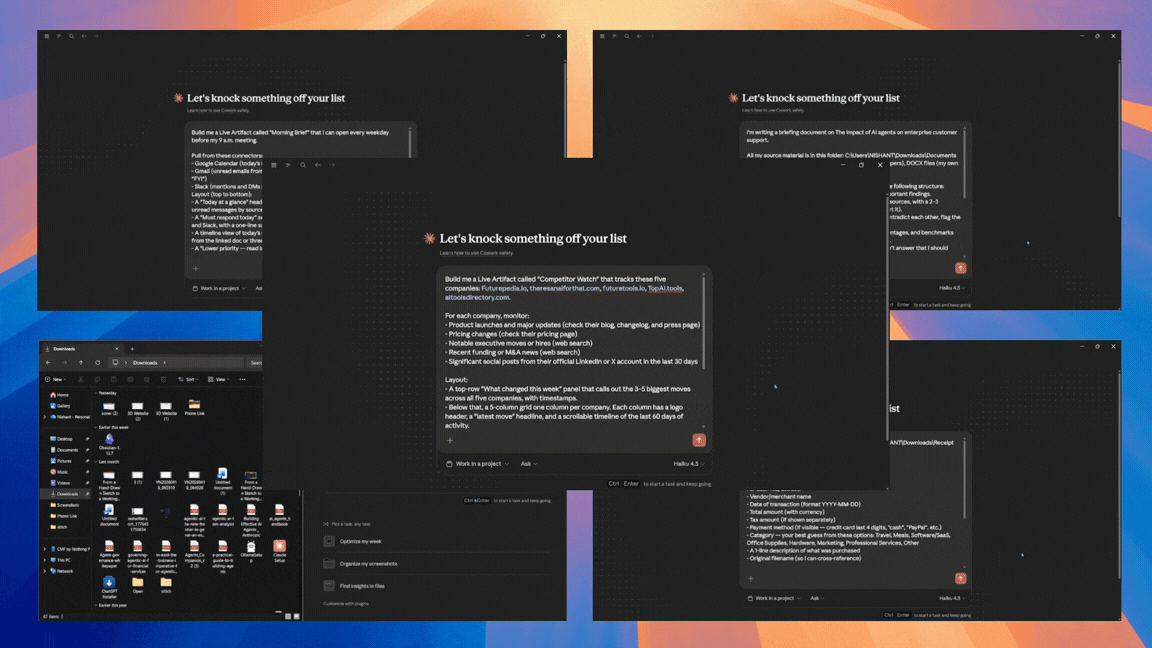
Task: Send the receipt extraction prompt
Action: (x=960, y=578)
